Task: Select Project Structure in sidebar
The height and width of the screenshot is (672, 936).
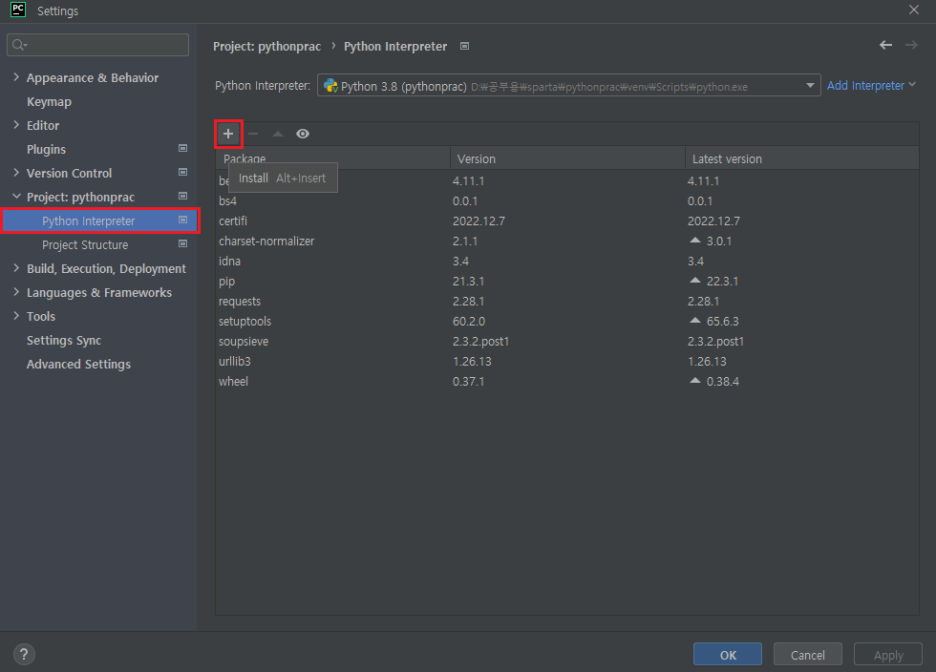Action: (85, 245)
